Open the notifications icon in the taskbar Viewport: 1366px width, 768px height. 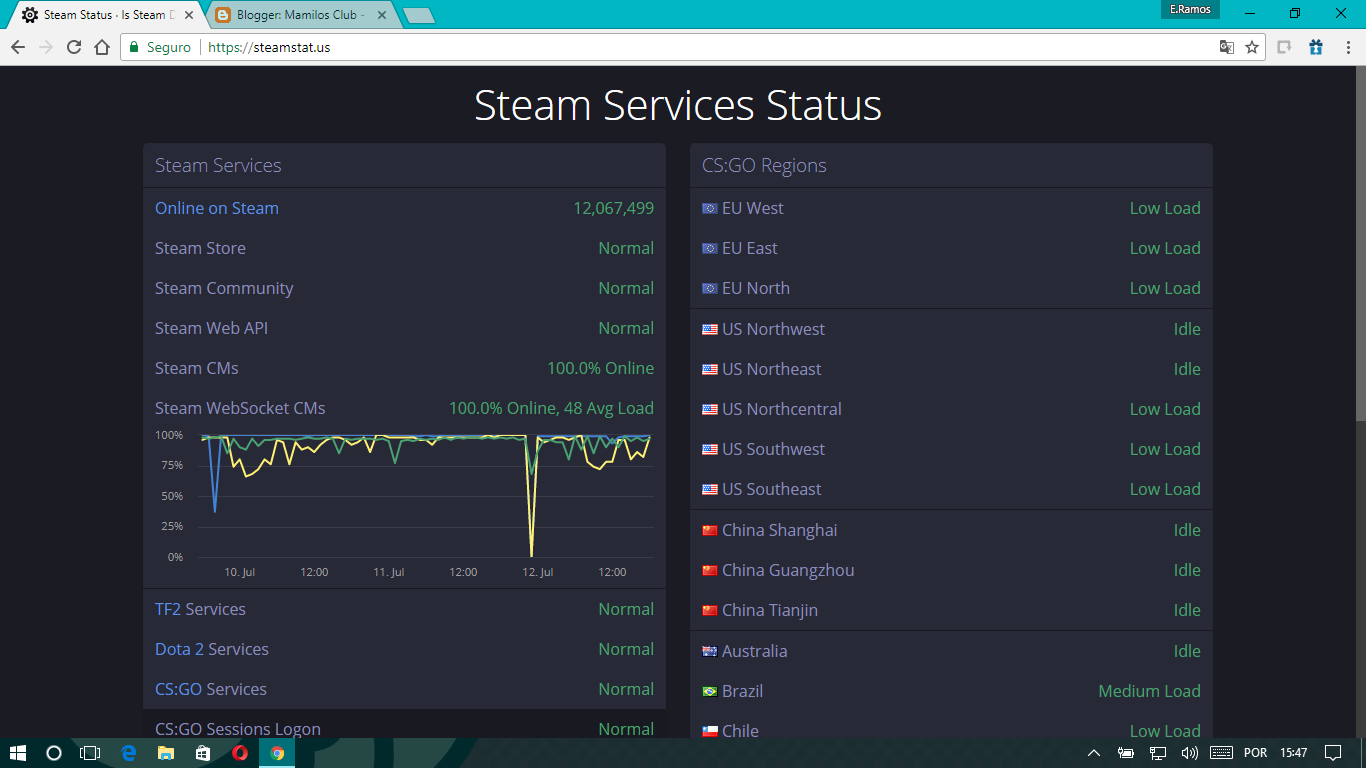pos(1334,753)
